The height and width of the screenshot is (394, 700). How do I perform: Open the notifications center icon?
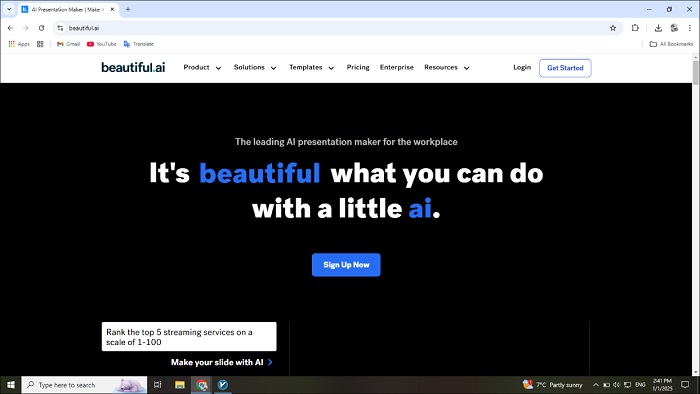pyautogui.click(x=685, y=385)
